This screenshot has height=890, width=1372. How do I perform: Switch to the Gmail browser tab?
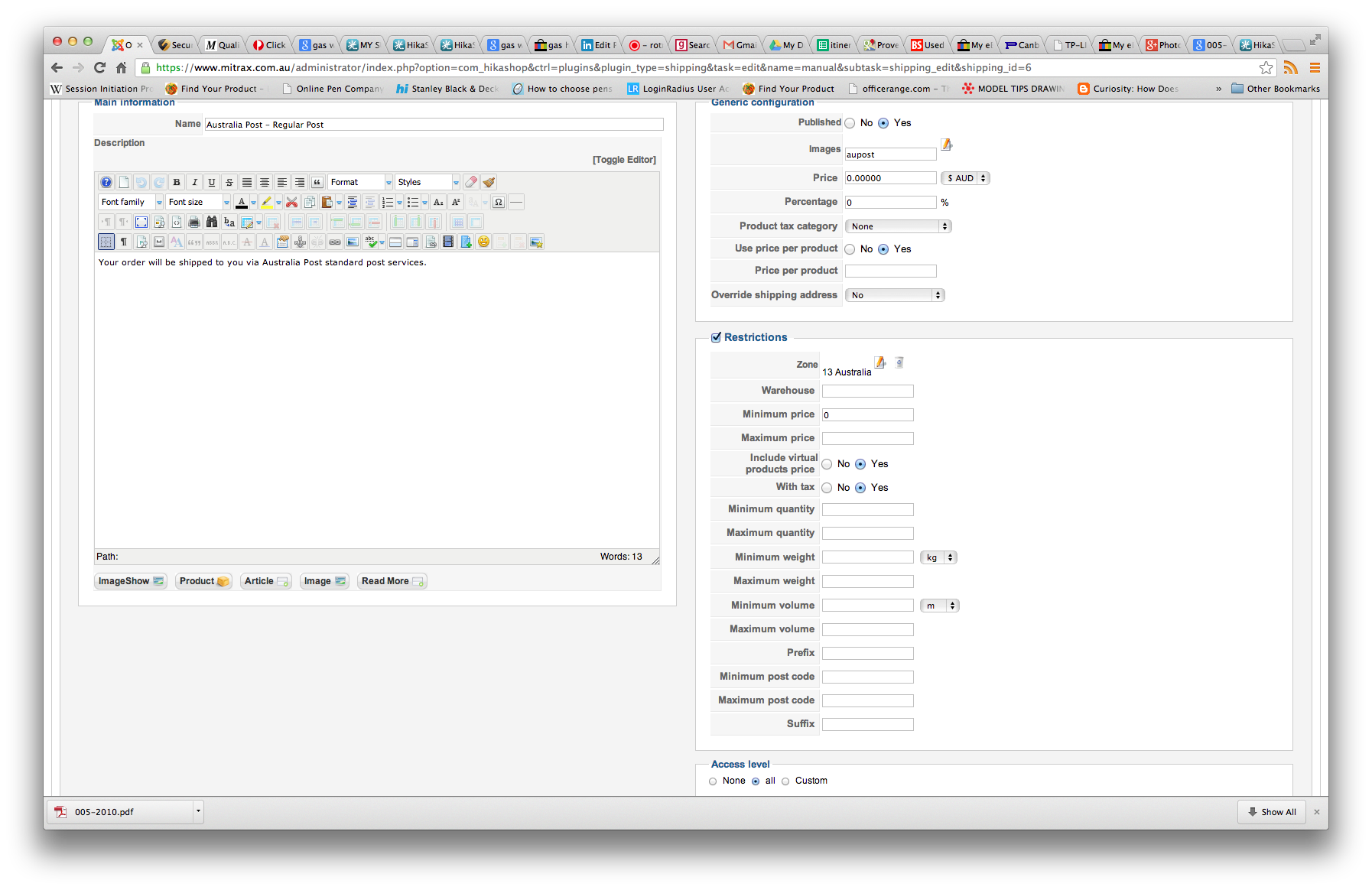click(x=740, y=45)
